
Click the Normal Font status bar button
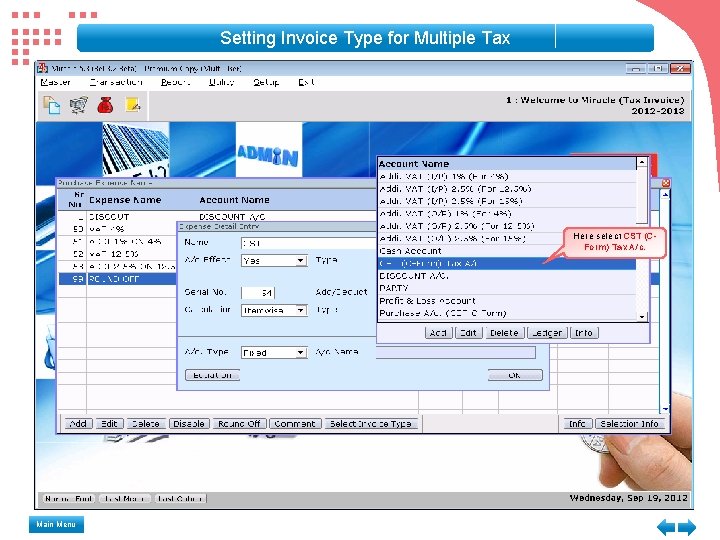[x=69, y=499]
